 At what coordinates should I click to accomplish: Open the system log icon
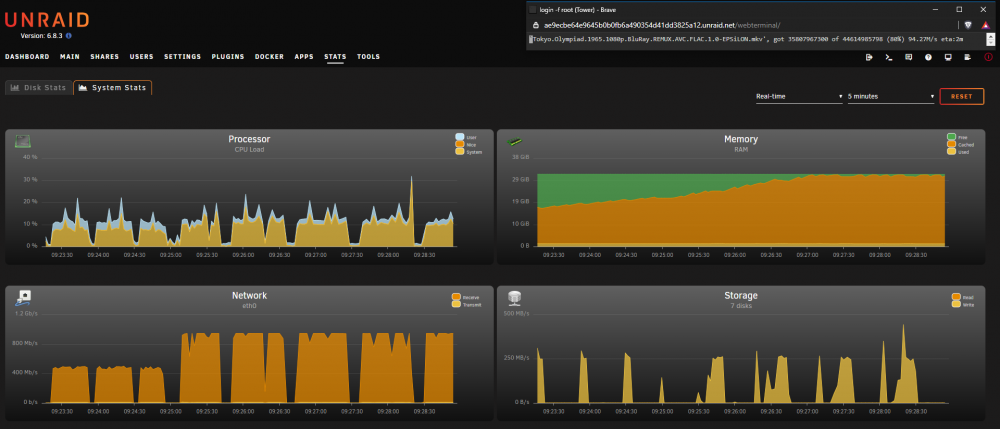point(968,57)
